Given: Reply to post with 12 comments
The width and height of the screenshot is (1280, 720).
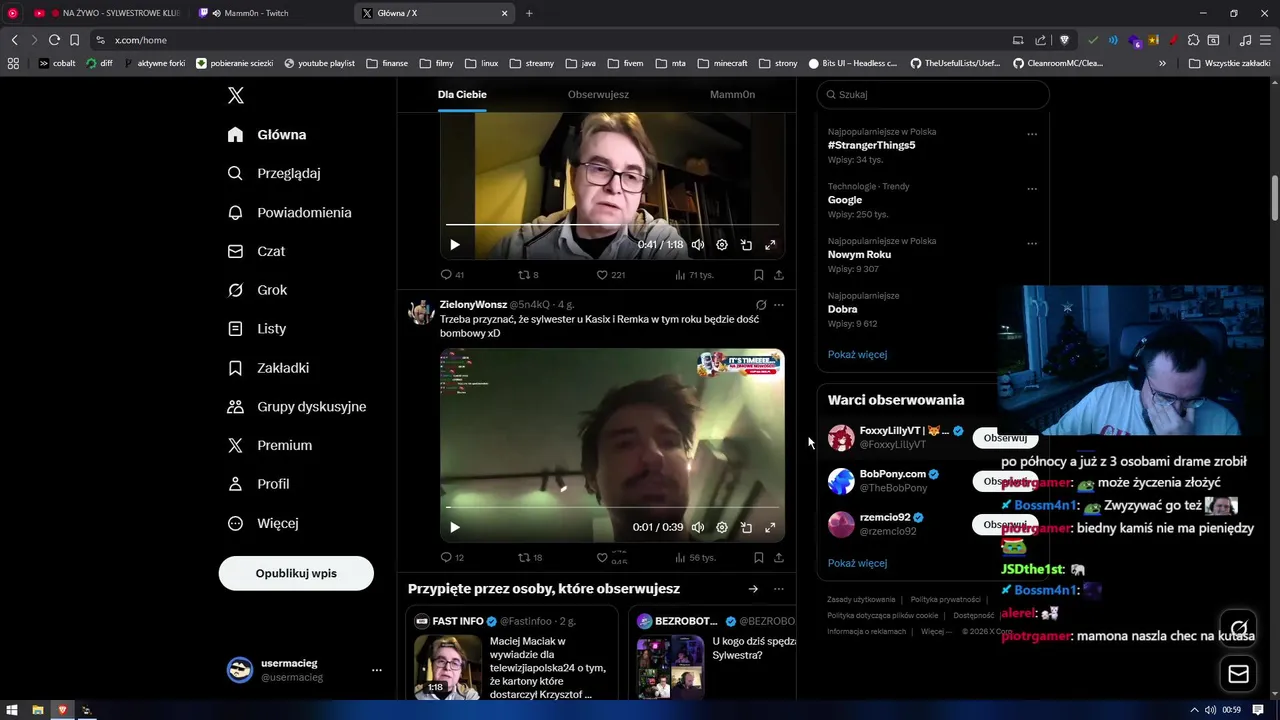Looking at the screenshot, I should click(x=452, y=558).
